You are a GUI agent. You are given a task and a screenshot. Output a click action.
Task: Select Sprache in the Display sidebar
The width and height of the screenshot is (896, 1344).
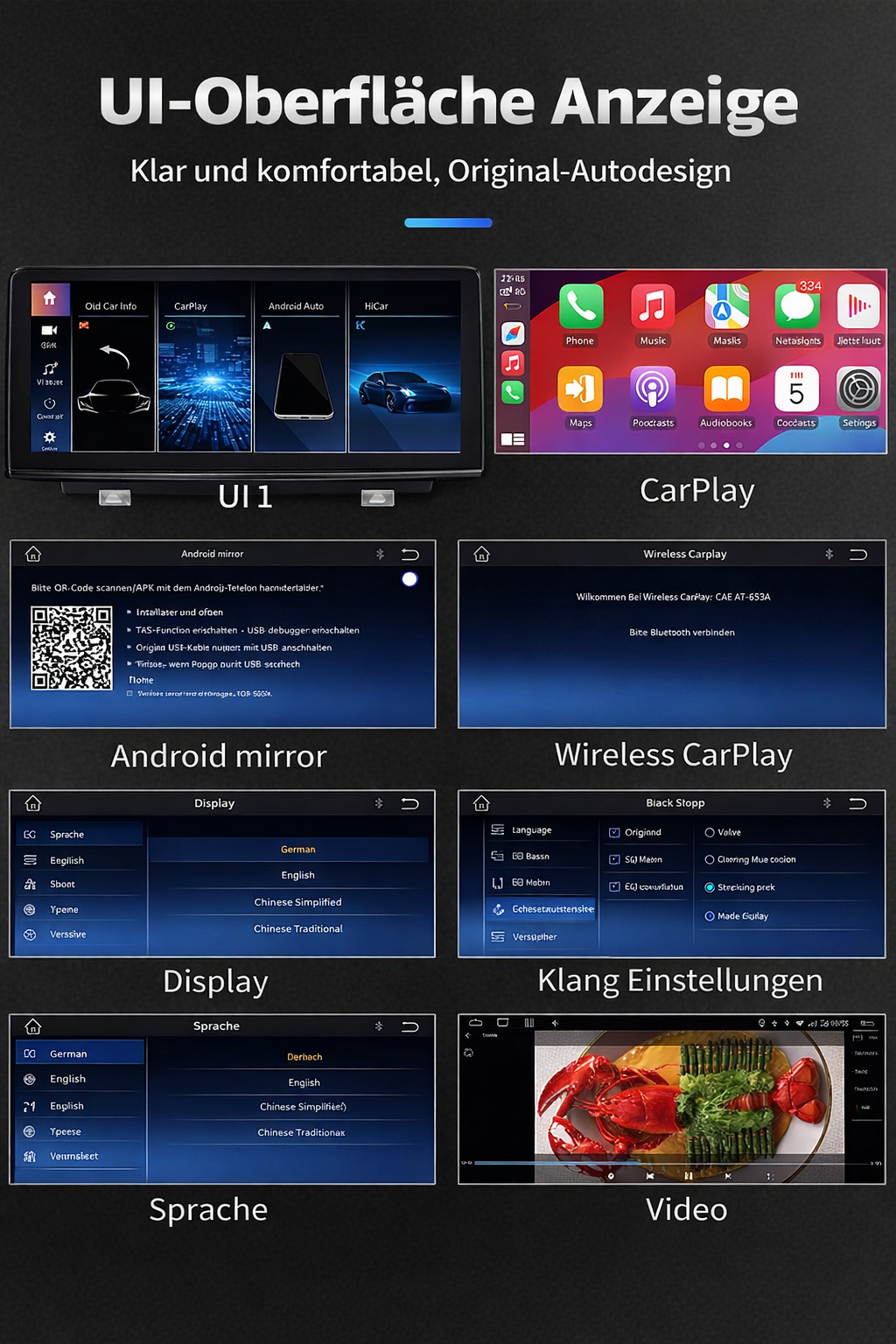coord(80,834)
